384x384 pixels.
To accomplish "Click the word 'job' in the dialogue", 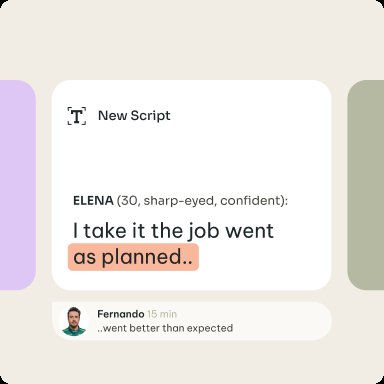I will (x=202, y=231).
